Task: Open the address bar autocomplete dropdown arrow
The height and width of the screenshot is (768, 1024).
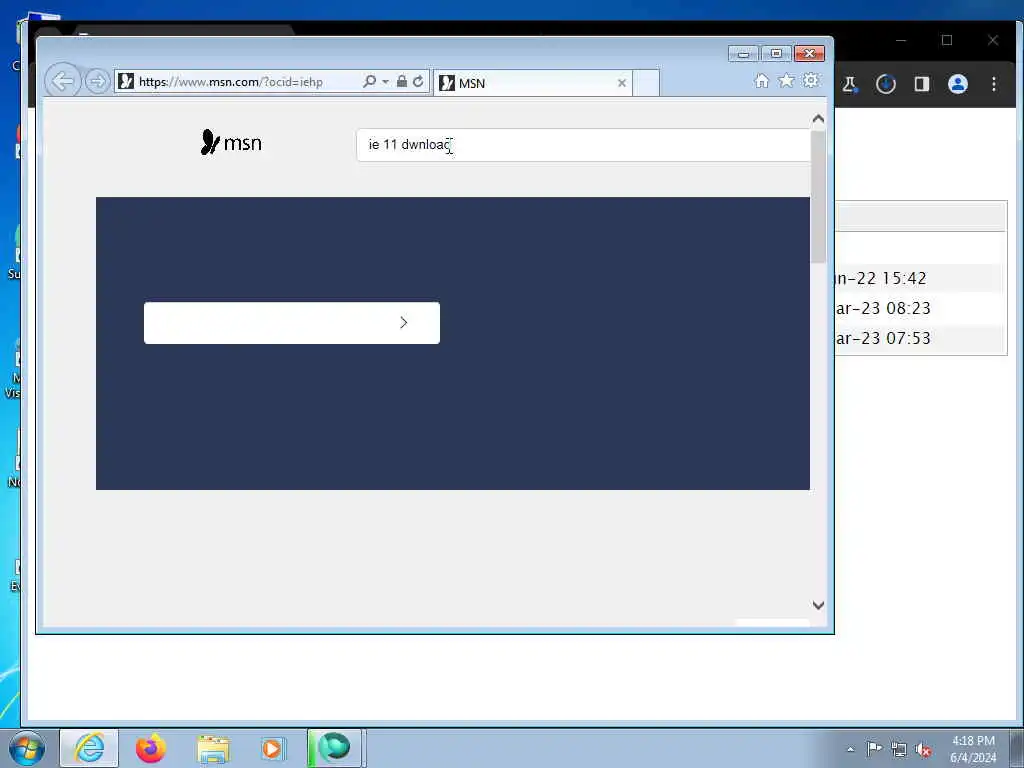Action: [385, 82]
